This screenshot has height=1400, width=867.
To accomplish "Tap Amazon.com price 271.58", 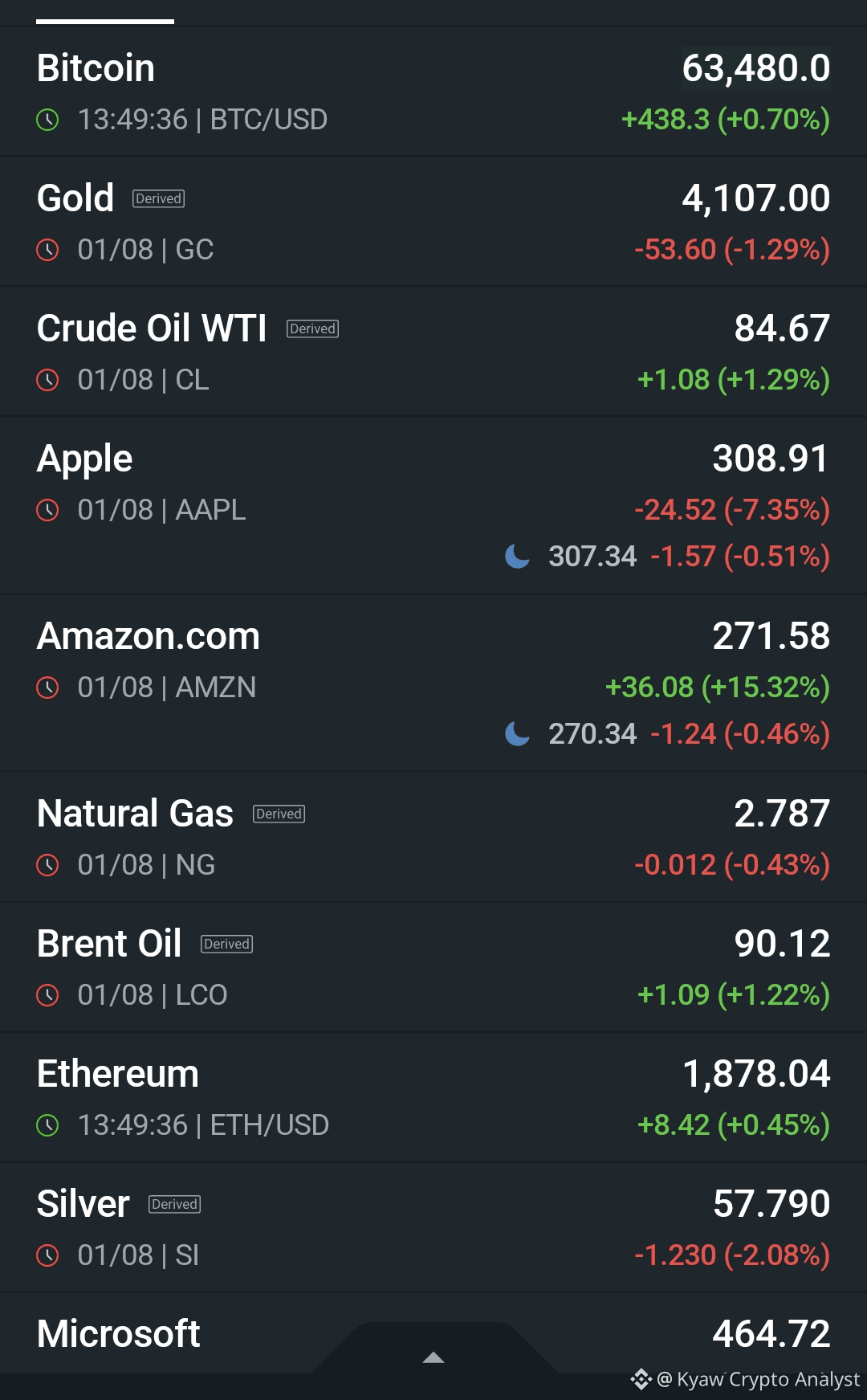I will tap(771, 636).
